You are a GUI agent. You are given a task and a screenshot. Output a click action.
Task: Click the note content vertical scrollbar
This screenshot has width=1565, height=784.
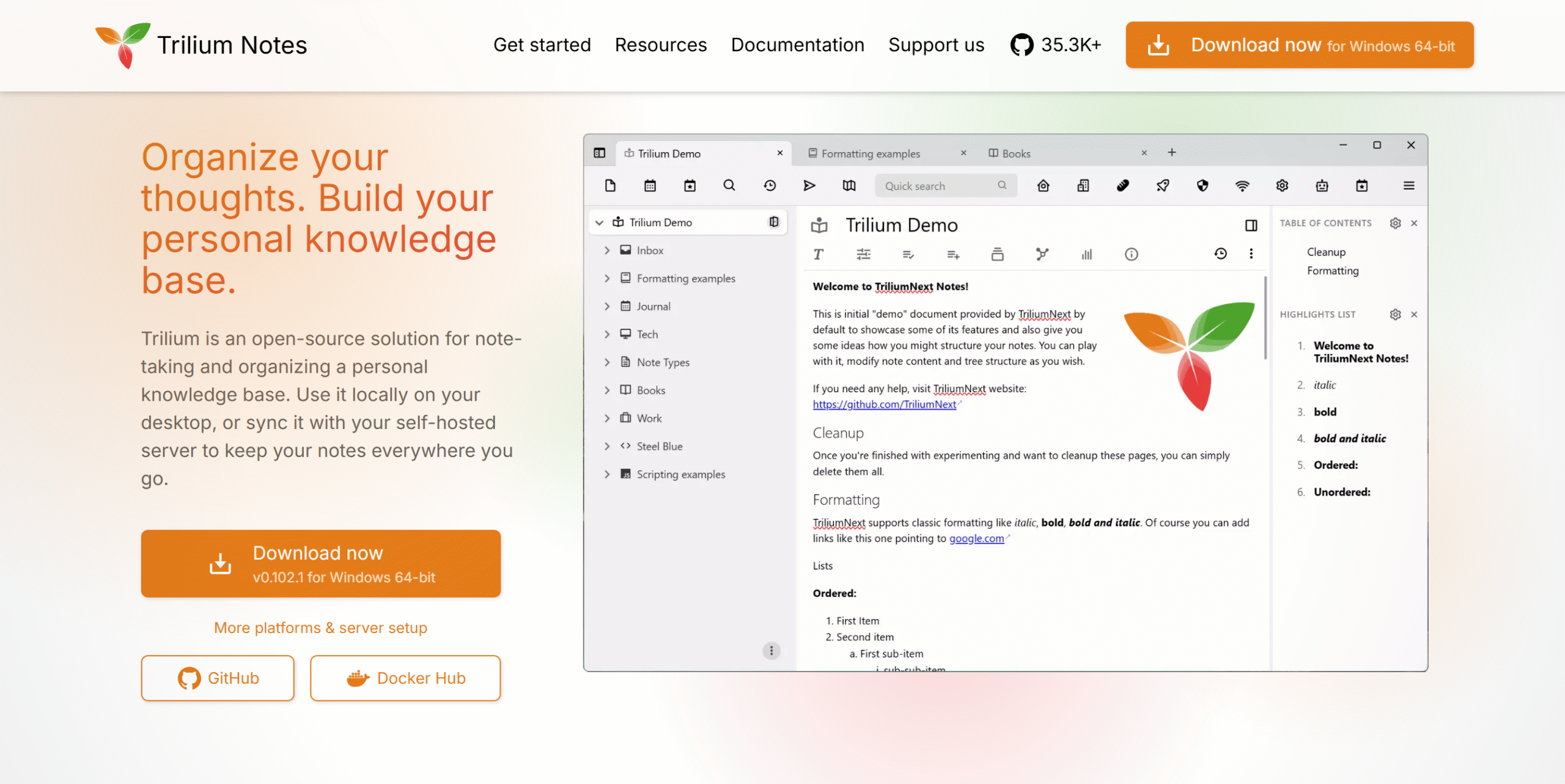pos(1265,318)
